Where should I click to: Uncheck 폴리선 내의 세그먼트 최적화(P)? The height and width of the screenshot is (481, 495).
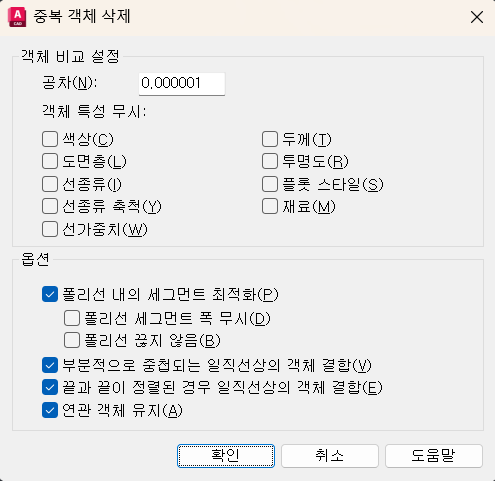pyautogui.click(x=50, y=294)
